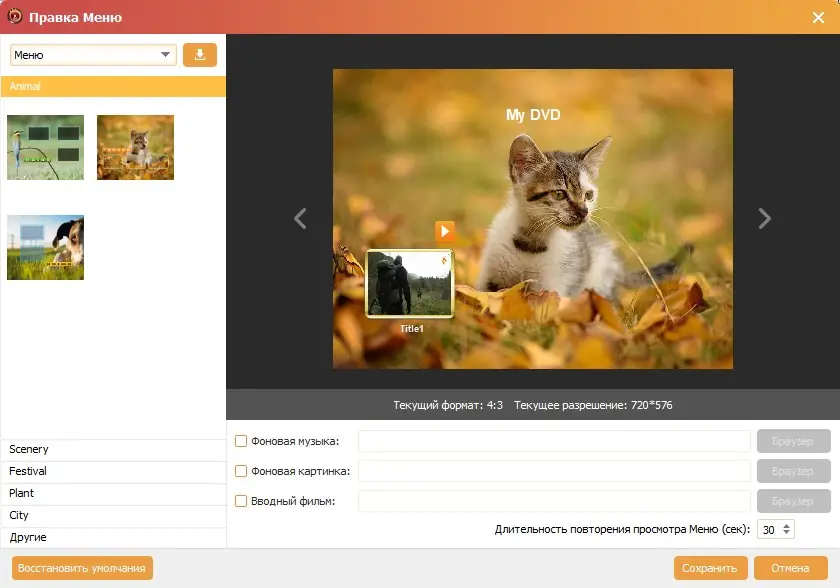Screen dimensions: 840x588
Task: Click the right arrow to view next template
Action: 764,217
